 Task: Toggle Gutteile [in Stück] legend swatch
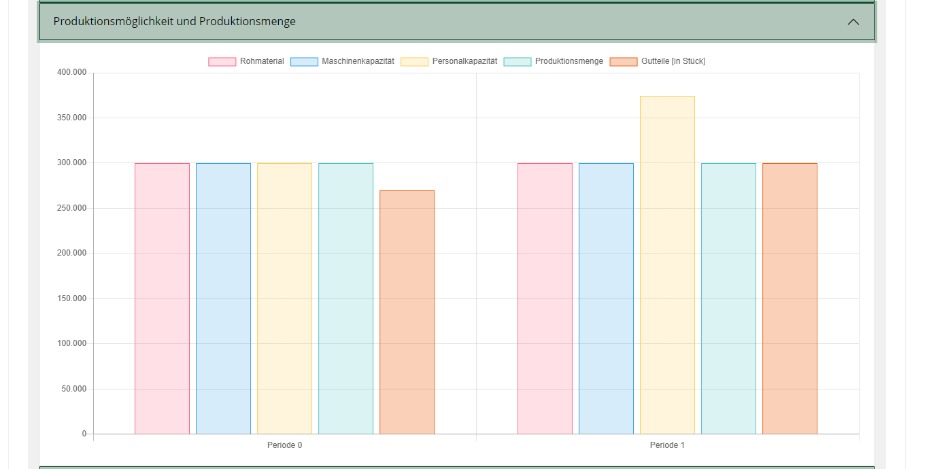coord(623,62)
